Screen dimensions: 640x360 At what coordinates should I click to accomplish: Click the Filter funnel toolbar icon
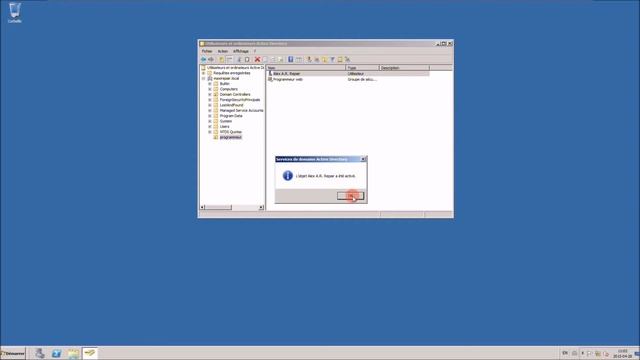pos(332,60)
